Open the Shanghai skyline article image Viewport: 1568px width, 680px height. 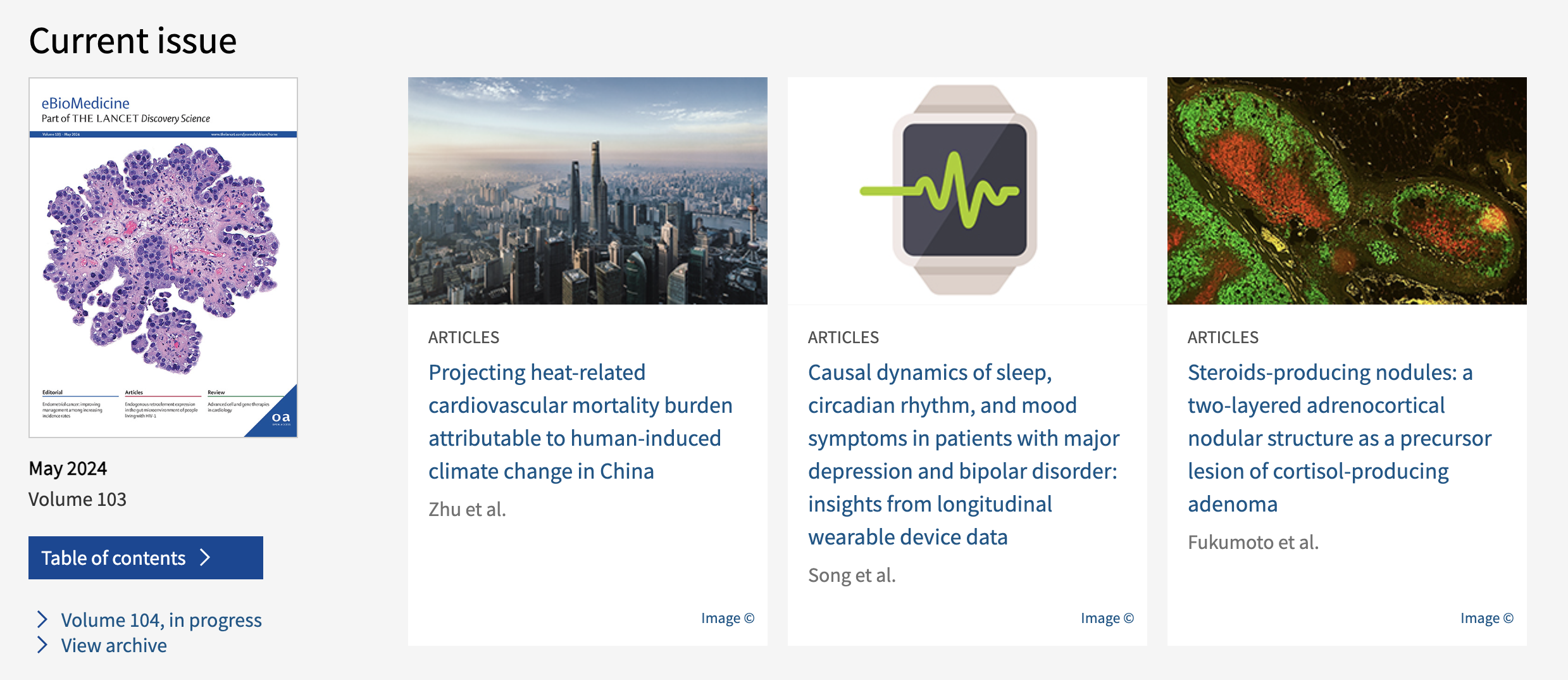587,191
